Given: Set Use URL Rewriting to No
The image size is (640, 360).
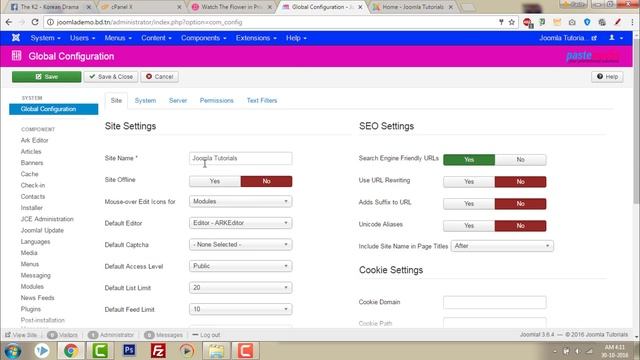Looking at the screenshot, I should (x=520, y=182).
